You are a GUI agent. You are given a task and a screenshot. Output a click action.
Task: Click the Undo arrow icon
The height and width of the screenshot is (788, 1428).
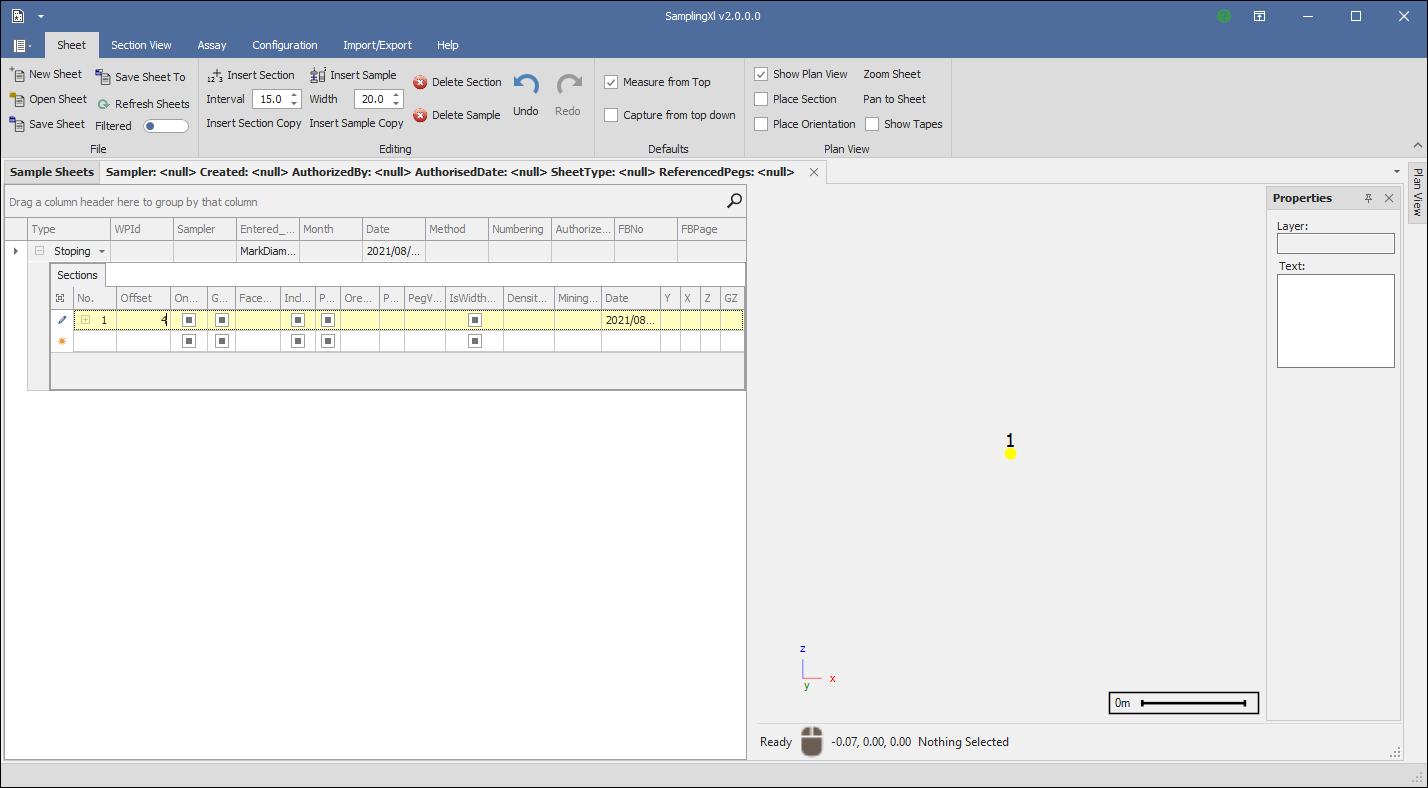coord(526,86)
